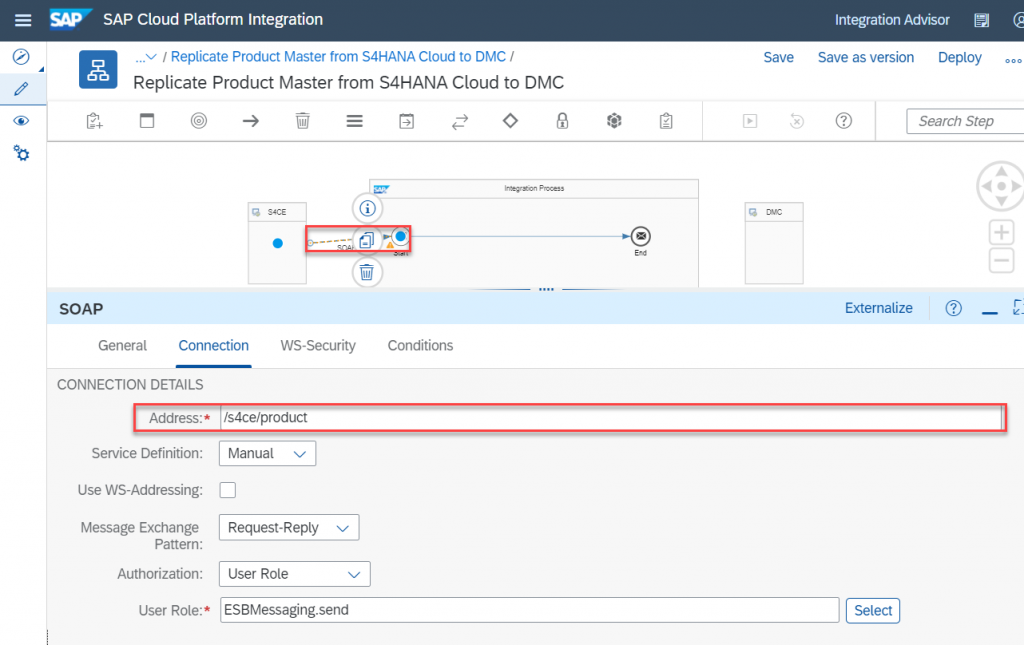Open the Service Definition dropdown
The image size is (1024, 645).
[x=267, y=453]
